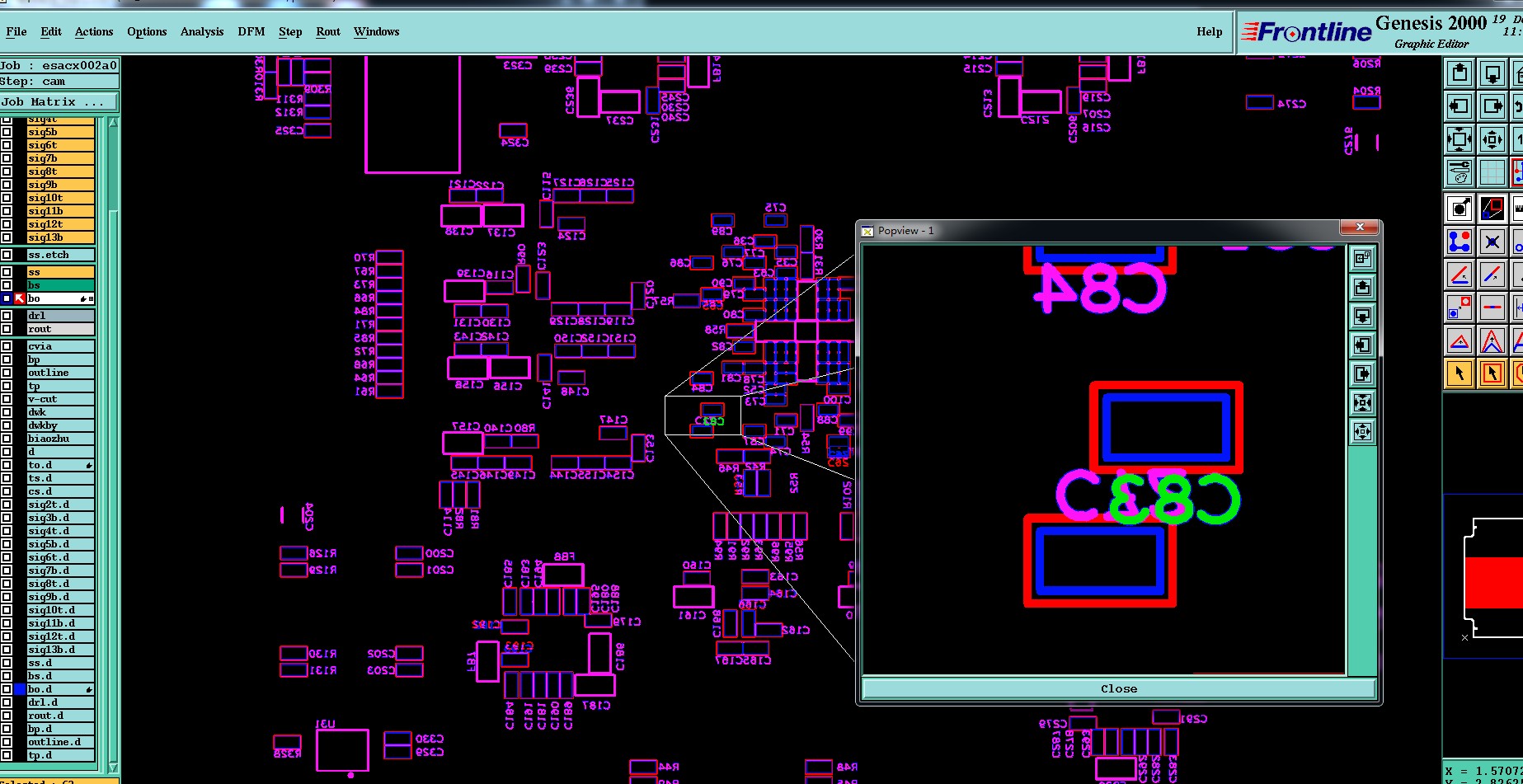Click the pan left icon in Popview window

pos(1362,345)
